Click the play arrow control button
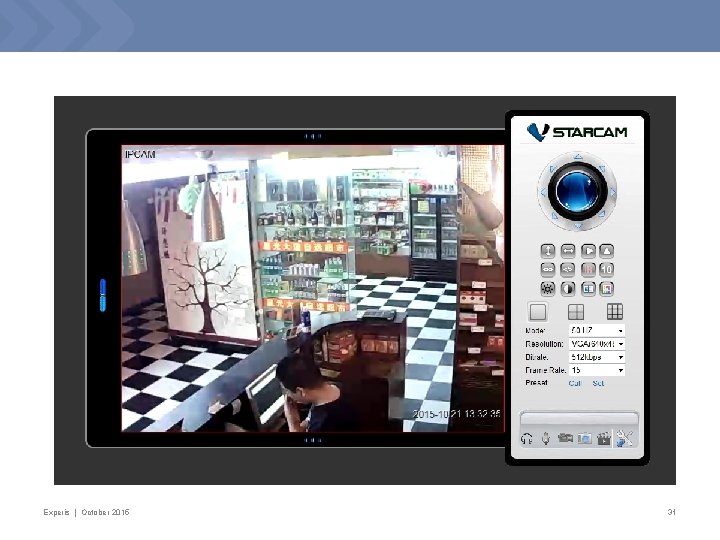This screenshot has height=540, width=720. tap(588, 251)
